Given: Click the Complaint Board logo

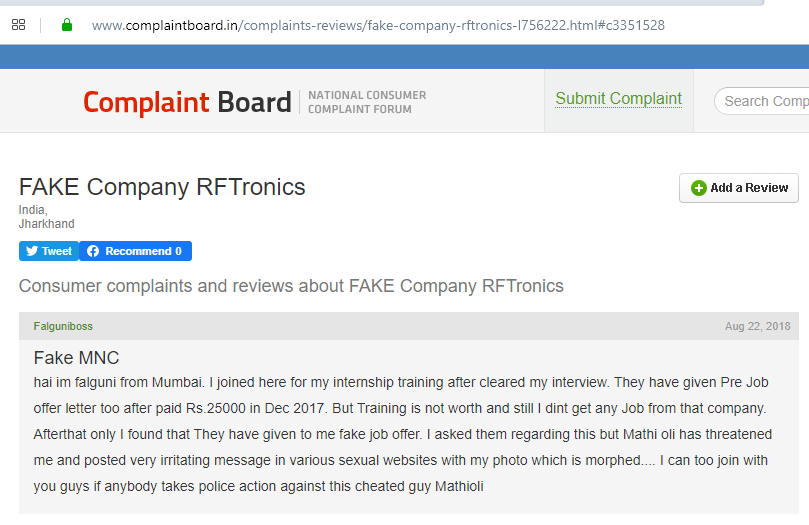Looking at the screenshot, I should click(187, 102).
